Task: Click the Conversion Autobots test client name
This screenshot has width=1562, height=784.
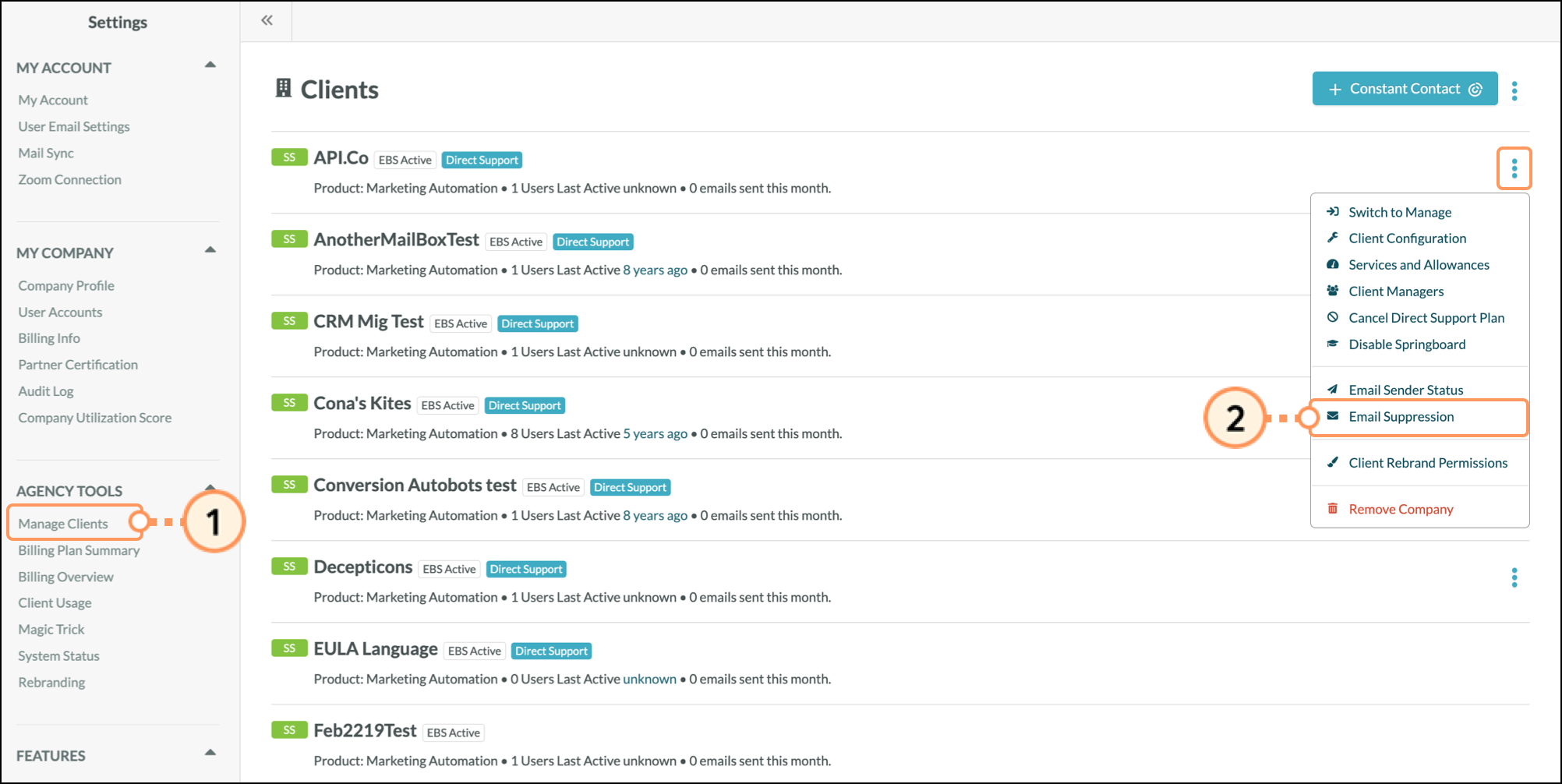Action: (415, 485)
